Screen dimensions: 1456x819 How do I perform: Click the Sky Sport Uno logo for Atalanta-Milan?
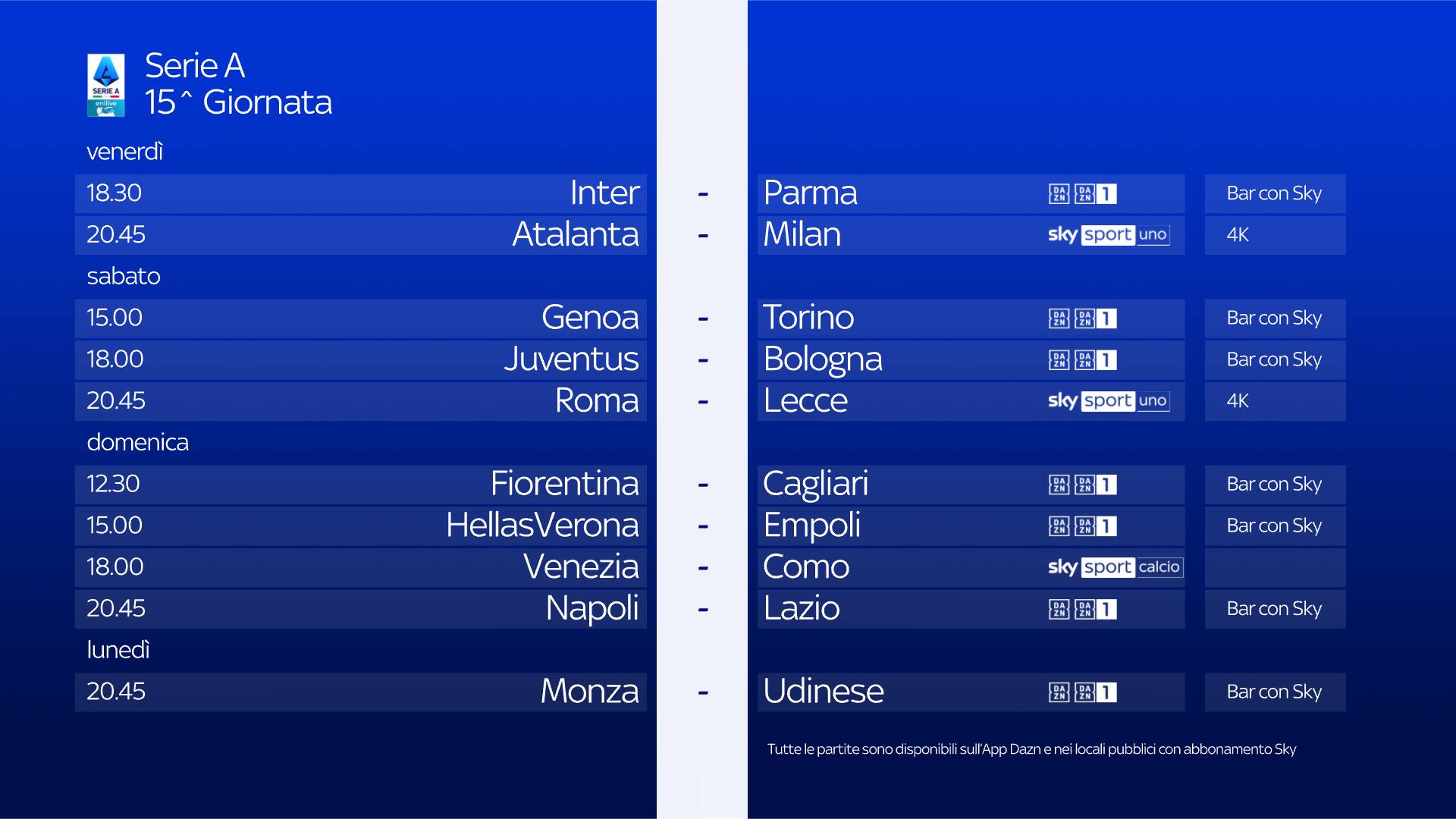pos(1108,235)
